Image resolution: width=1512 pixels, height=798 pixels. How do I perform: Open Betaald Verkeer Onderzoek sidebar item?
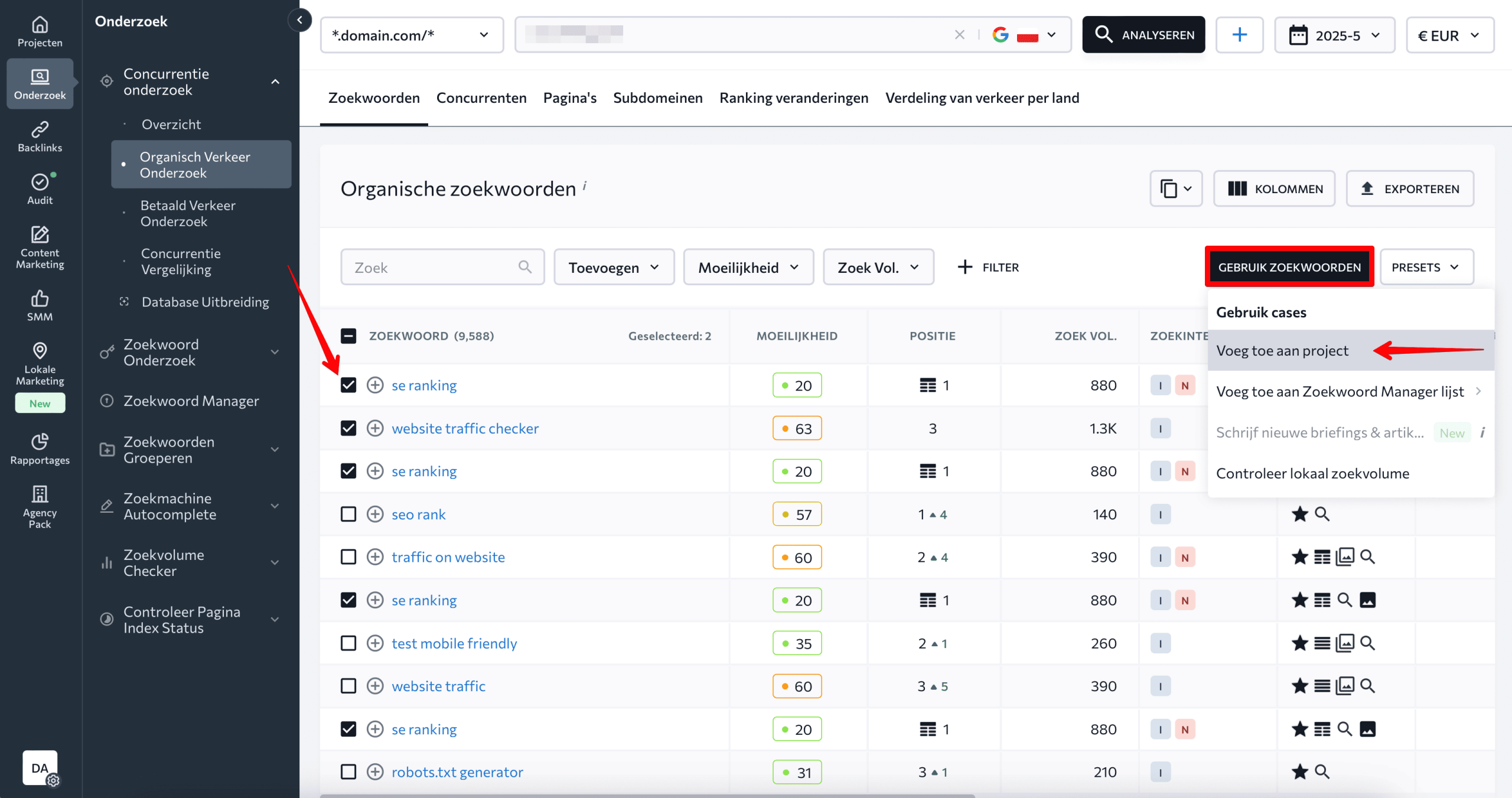[188, 213]
